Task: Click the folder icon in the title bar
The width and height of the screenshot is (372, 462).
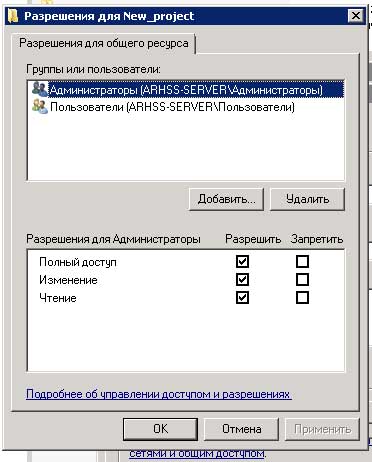Action: [x=13, y=16]
